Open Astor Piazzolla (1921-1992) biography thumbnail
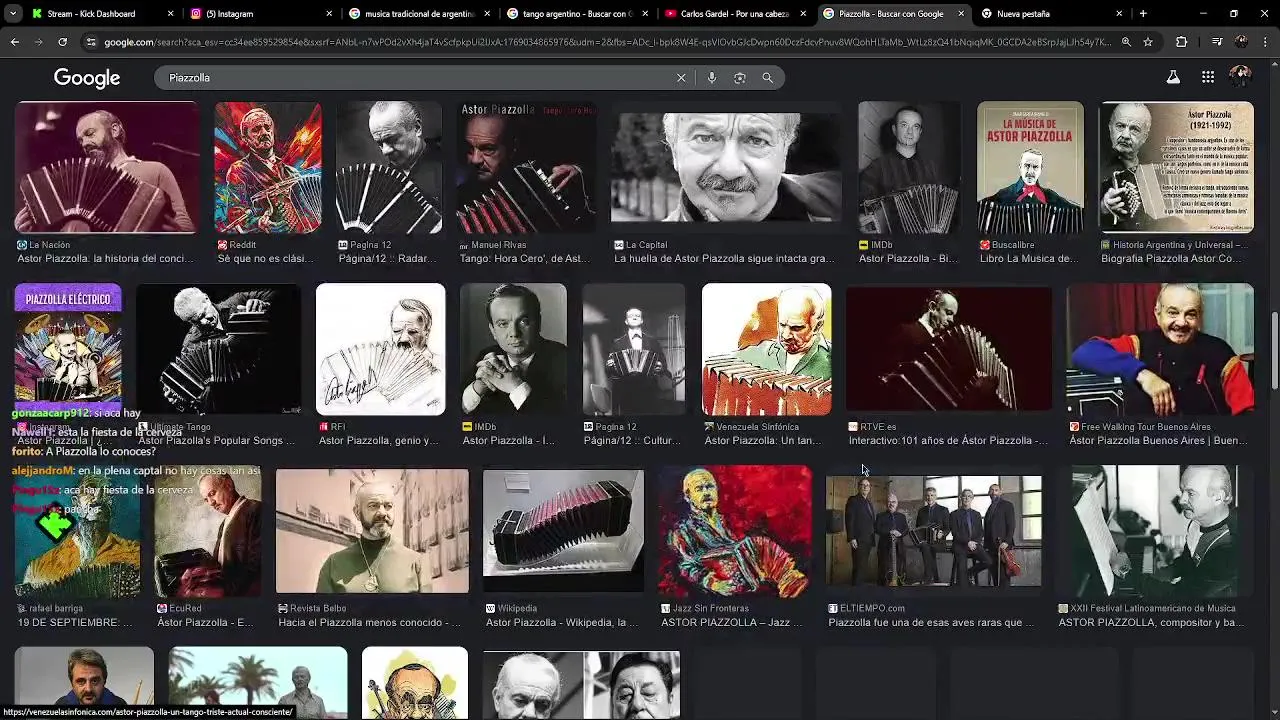The image size is (1280, 720). click(1177, 168)
